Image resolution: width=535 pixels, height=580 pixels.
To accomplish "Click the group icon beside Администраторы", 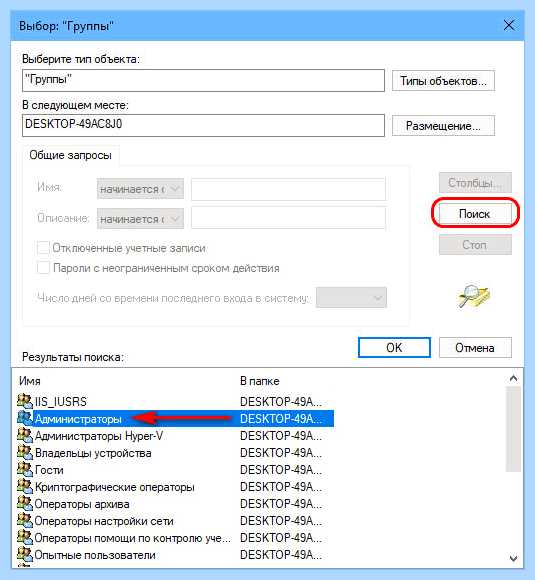I will 25,418.
